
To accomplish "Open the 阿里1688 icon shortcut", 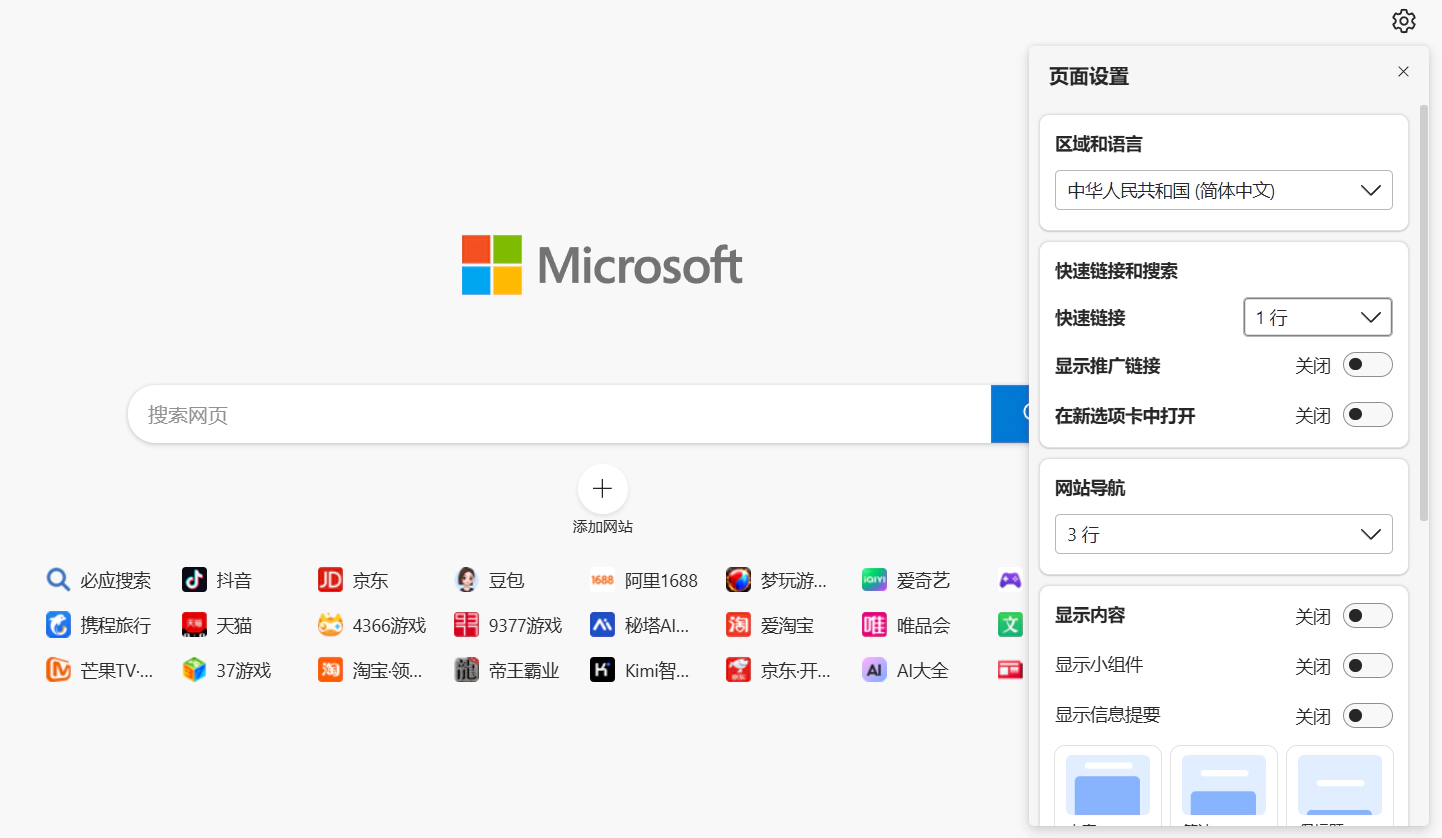I will (x=602, y=580).
